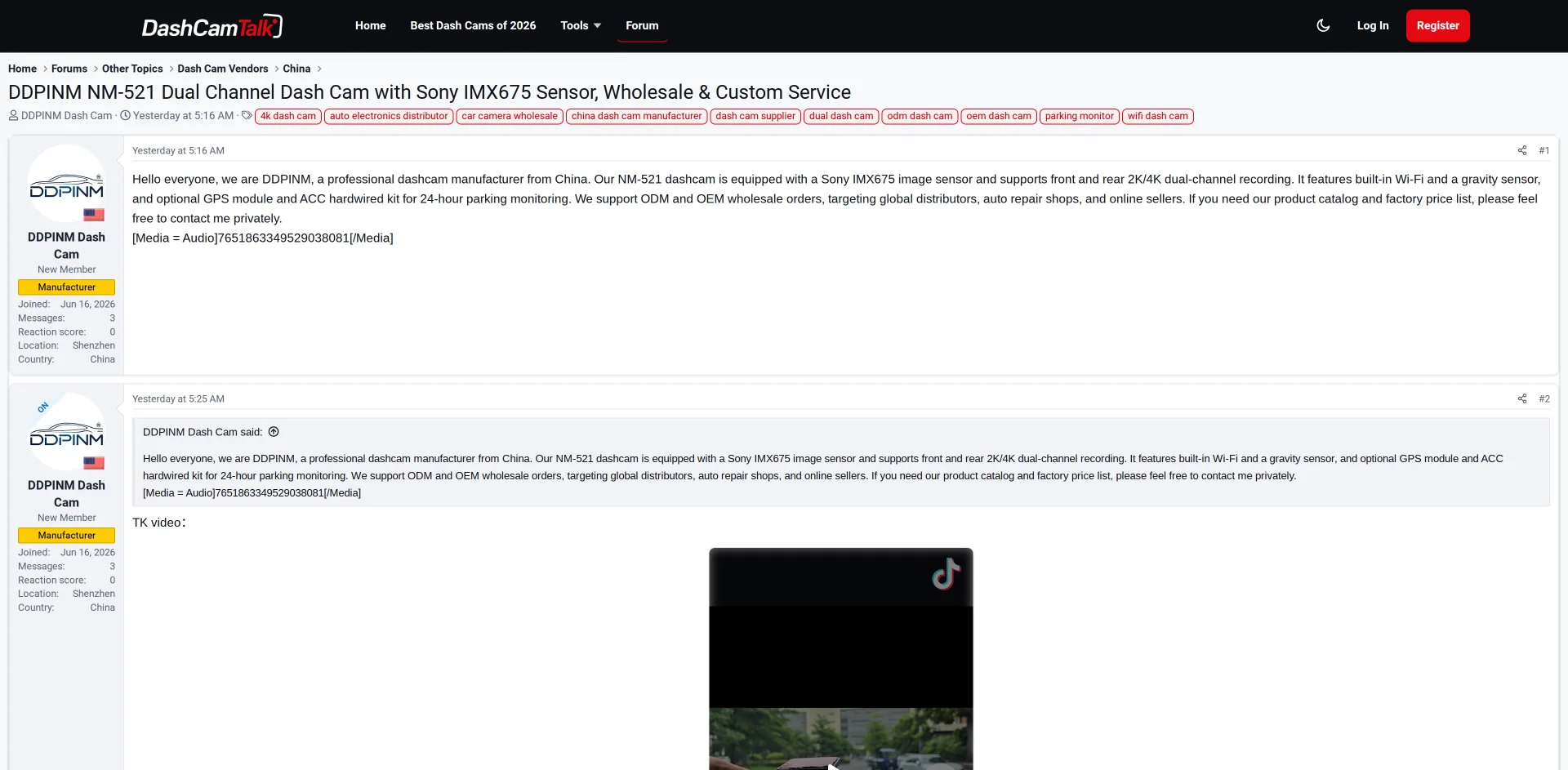The image size is (1568, 770).
Task: Open DDPINM Dash Cam username in post #2
Action: (x=66, y=494)
